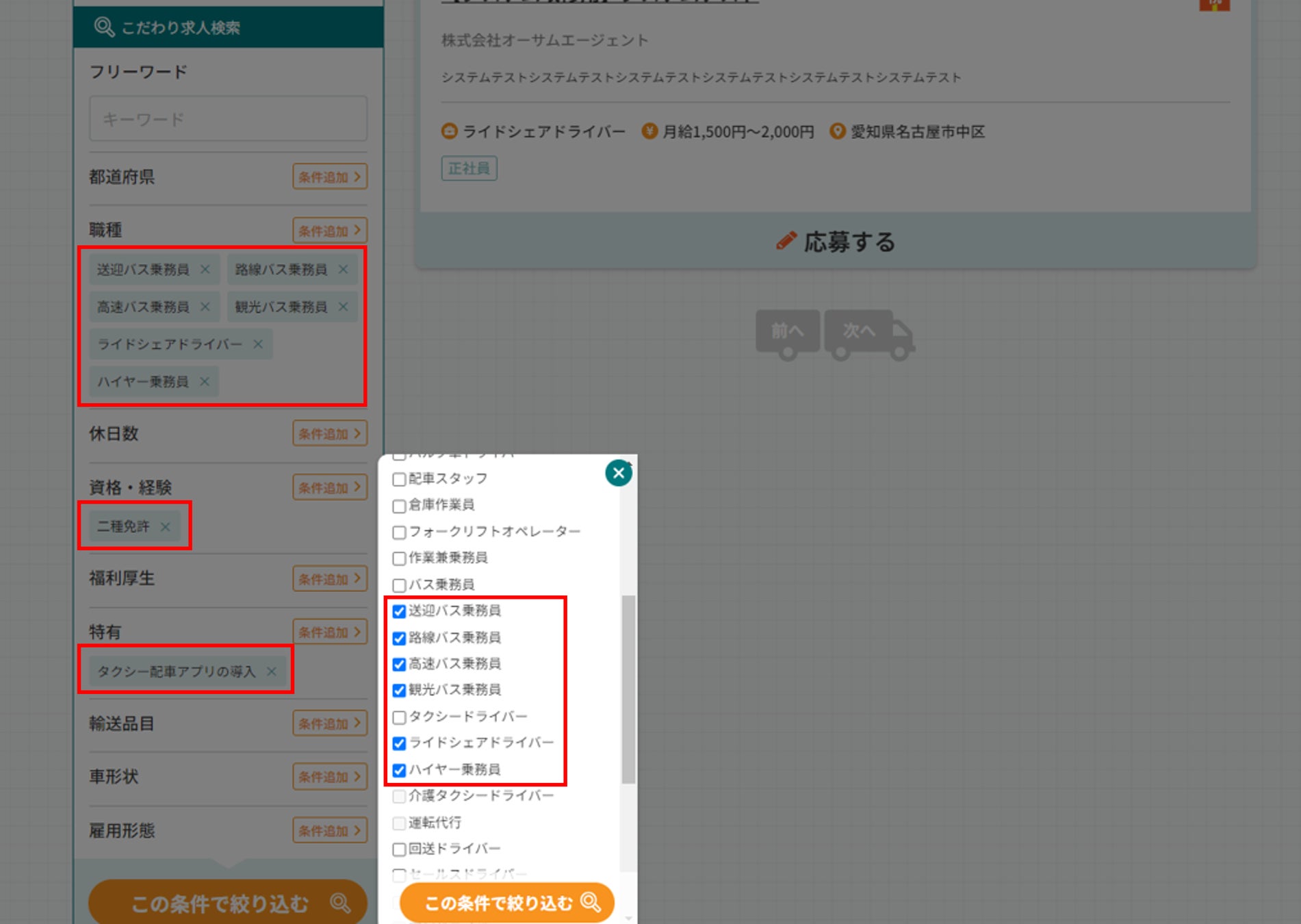This screenshot has height=924, width=1301.
Task: Uncheck the 路線バス乗務員 checkbox
Action: (x=399, y=638)
